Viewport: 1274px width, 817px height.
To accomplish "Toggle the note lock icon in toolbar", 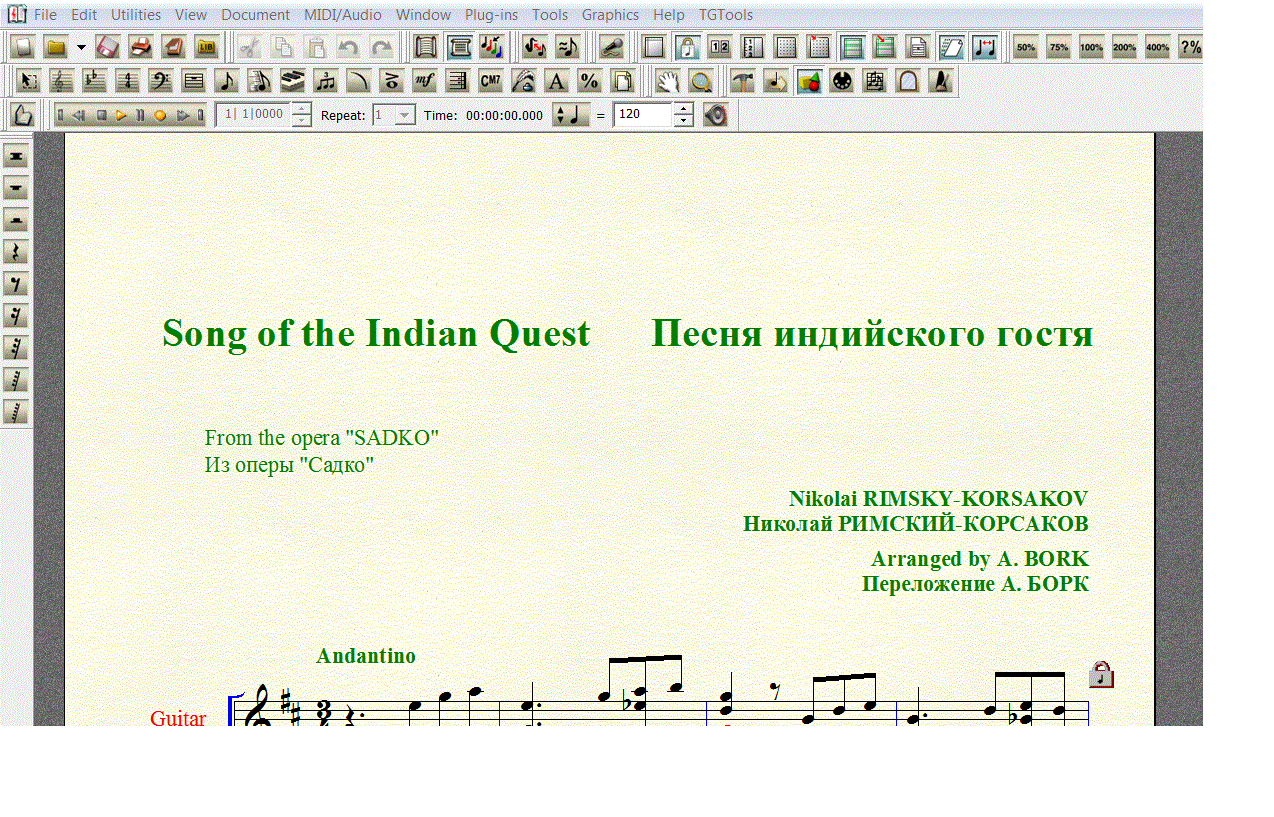I will pos(686,47).
